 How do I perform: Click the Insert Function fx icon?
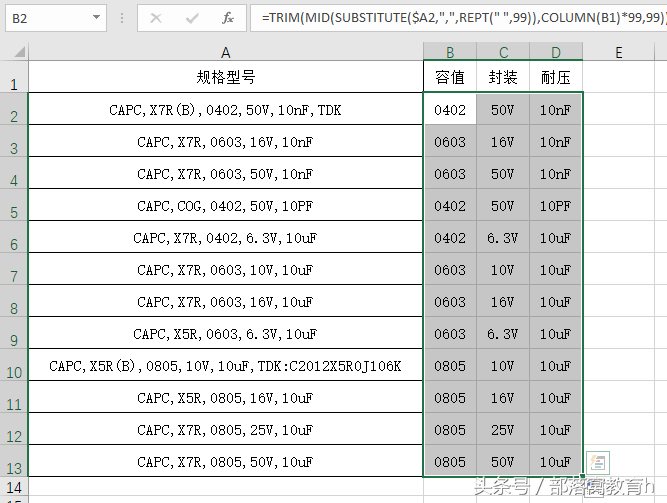tap(228, 18)
